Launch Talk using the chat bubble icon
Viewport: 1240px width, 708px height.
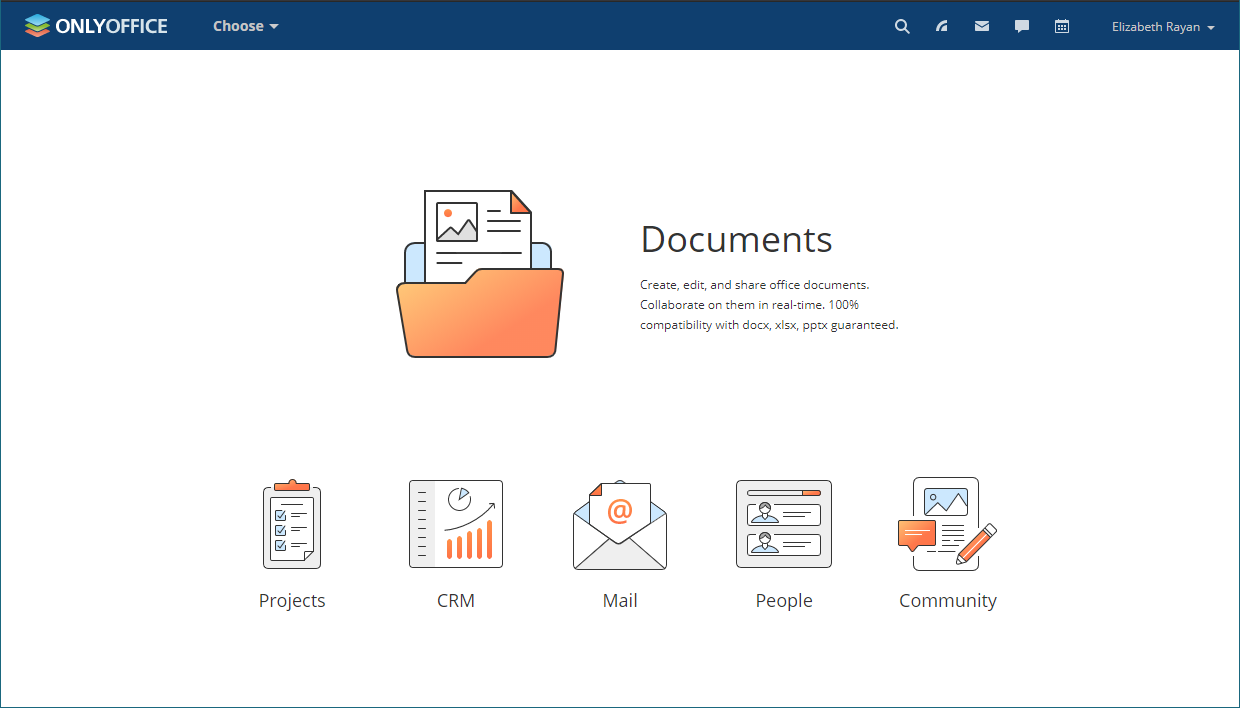[1021, 26]
